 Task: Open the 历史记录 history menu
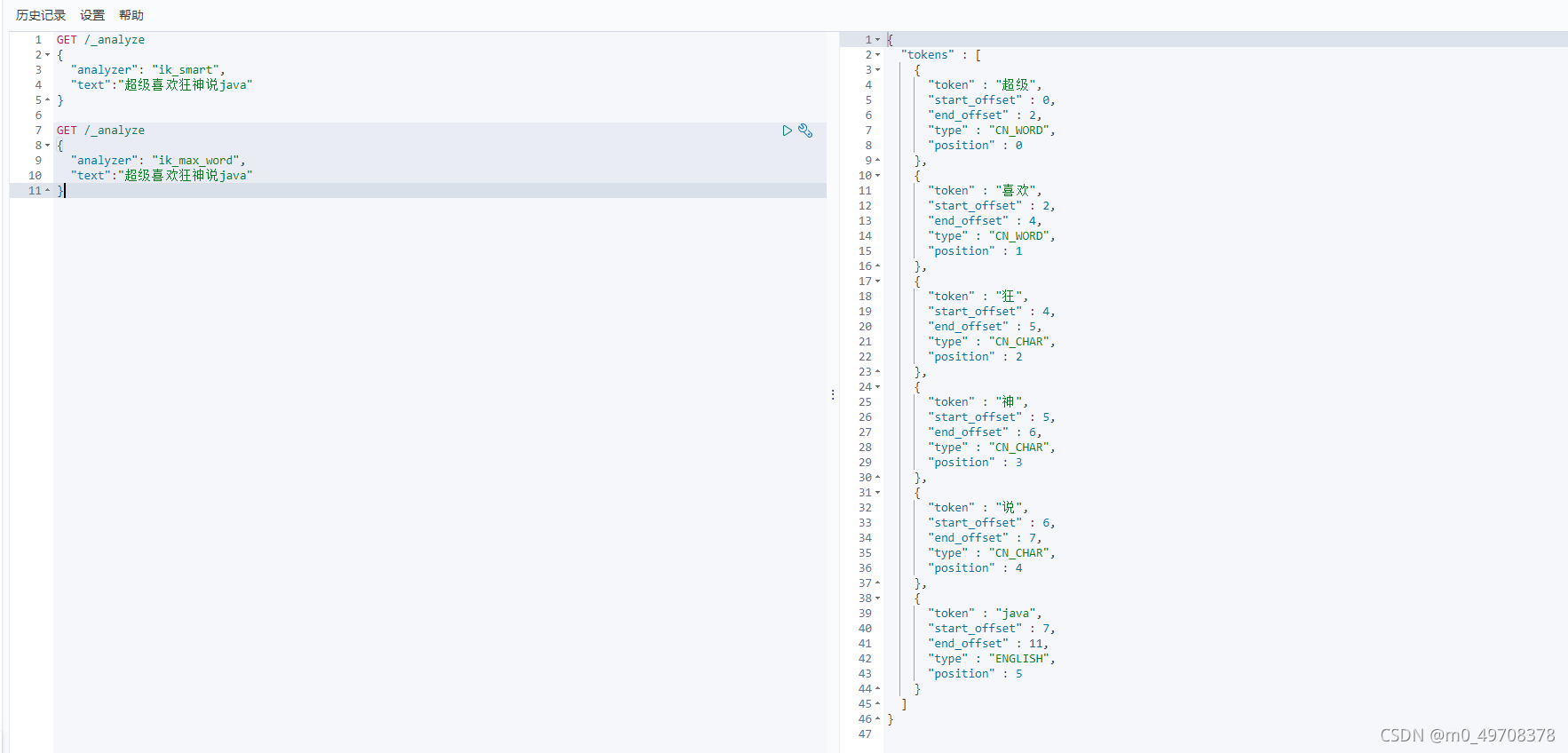(x=41, y=15)
